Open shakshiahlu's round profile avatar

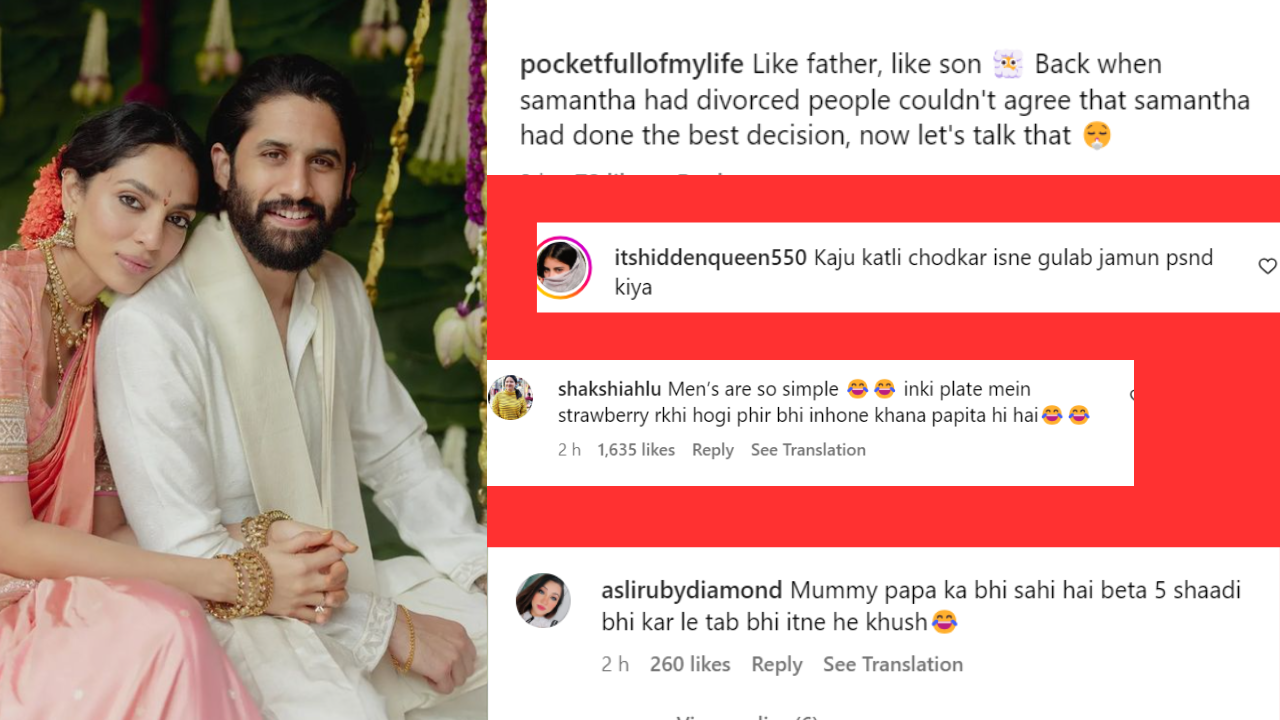pyautogui.click(x=510, y=397)
